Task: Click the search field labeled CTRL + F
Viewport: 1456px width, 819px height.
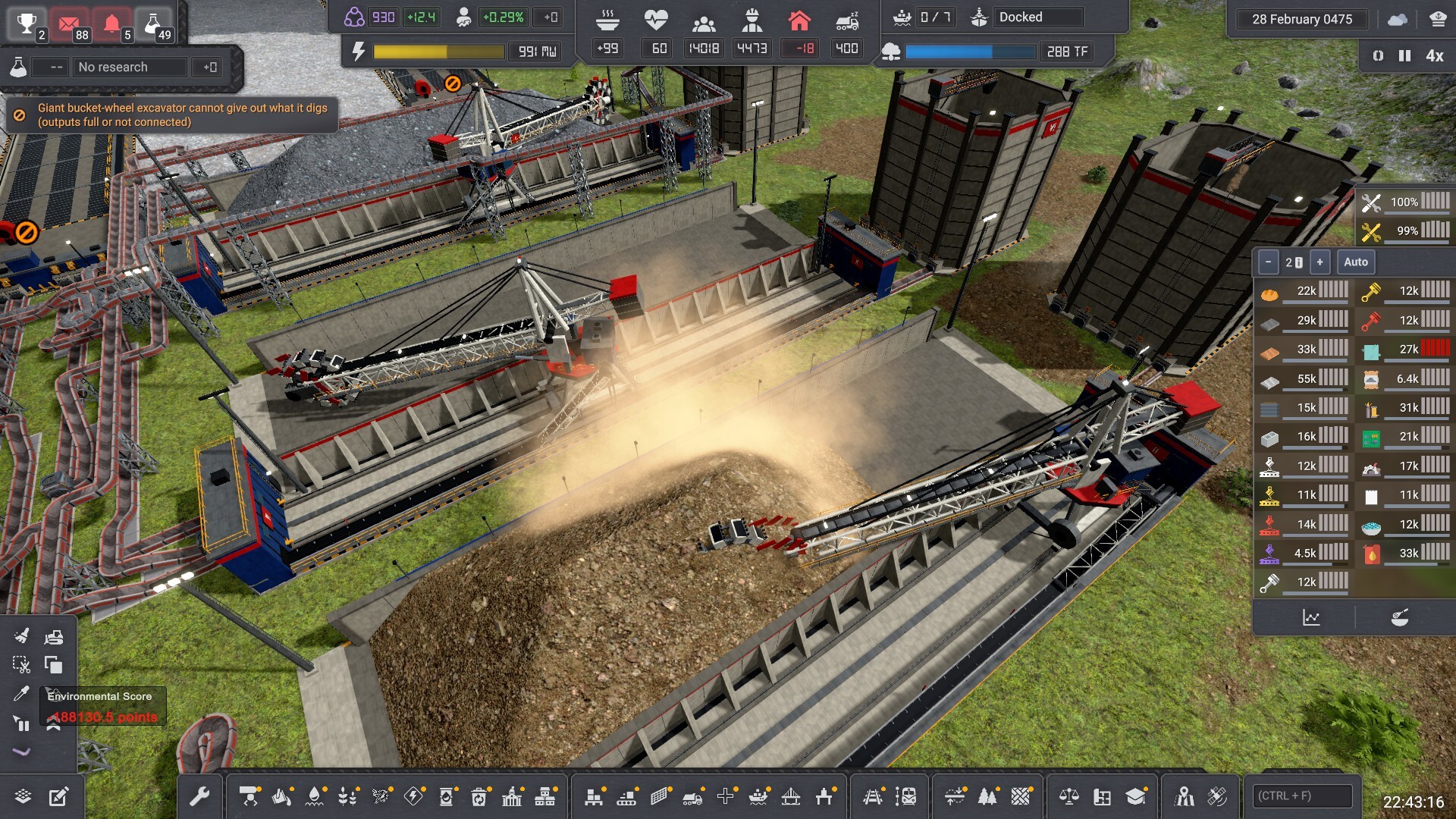Action: (x=1302, y=795)
